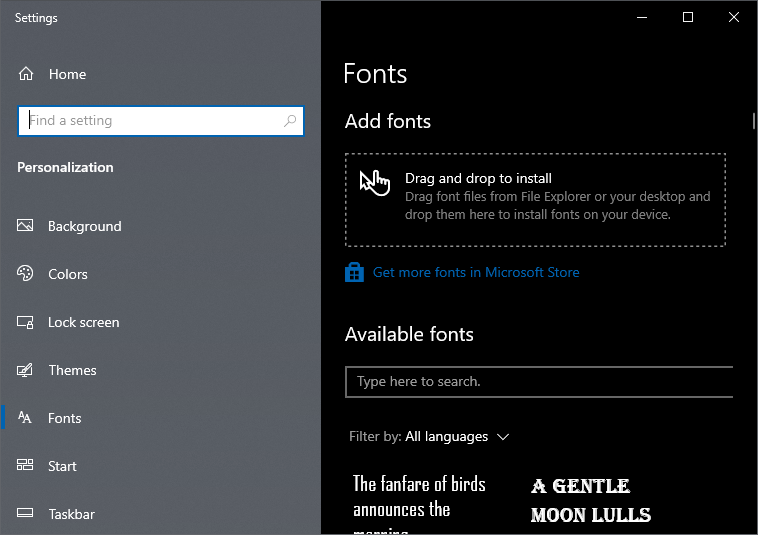
Task: Click the magnifier in Find a setting
Action: pyautogui.click(x=290, y=121)
